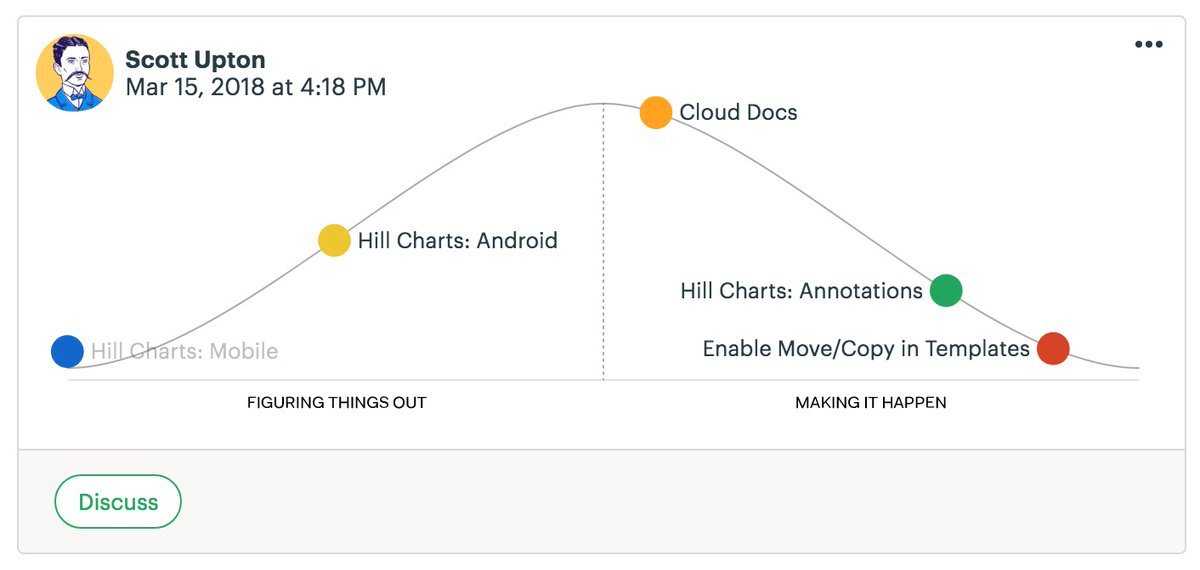The width and height of the screenshot is (1200, 570).
Task: Select the green Hill Charts: Annotations dot
Action: point(946,291)
